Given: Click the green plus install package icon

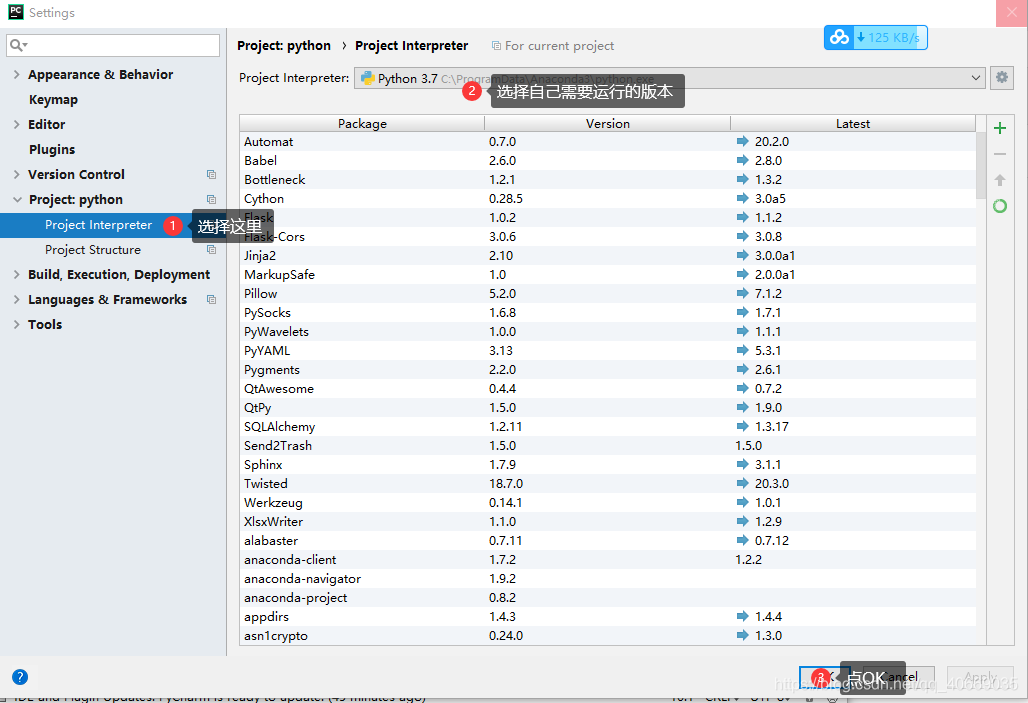Looking at the screenshot, I should point(1000,128).
